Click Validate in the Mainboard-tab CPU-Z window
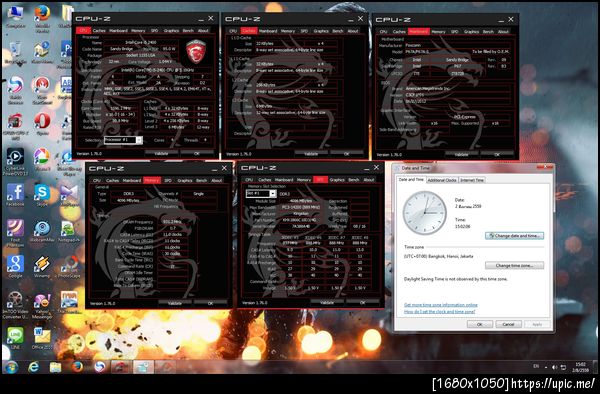Viewport: 600px width, 394px height. pyautogui.click(x=461, y=155)
